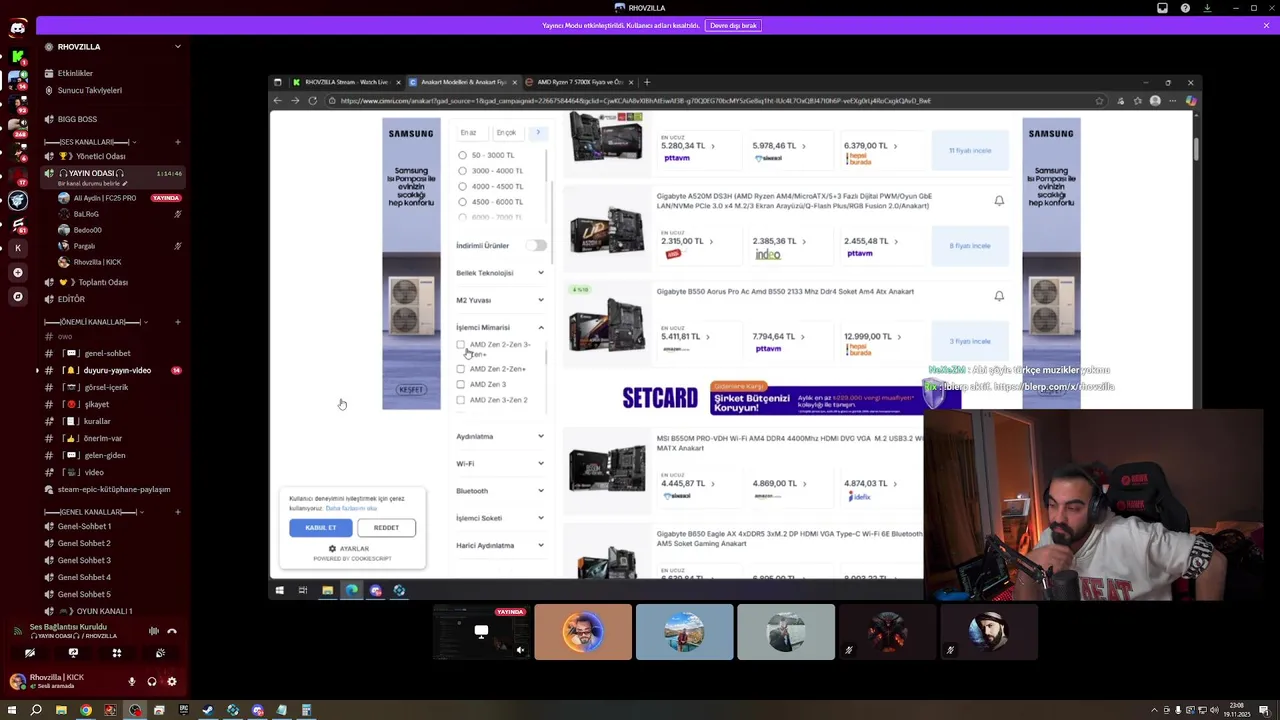Open the soundboard icon in voice panel
1280x720 pixels.
tap(160, 653)
